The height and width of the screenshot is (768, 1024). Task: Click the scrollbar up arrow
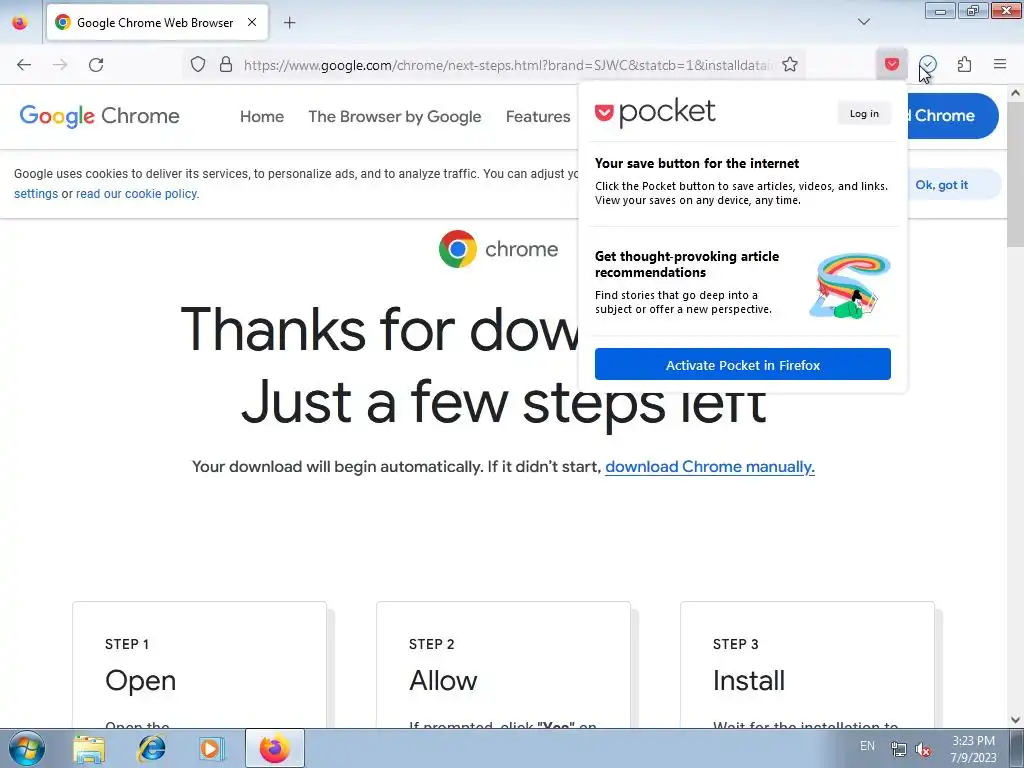pos(1015,93)
